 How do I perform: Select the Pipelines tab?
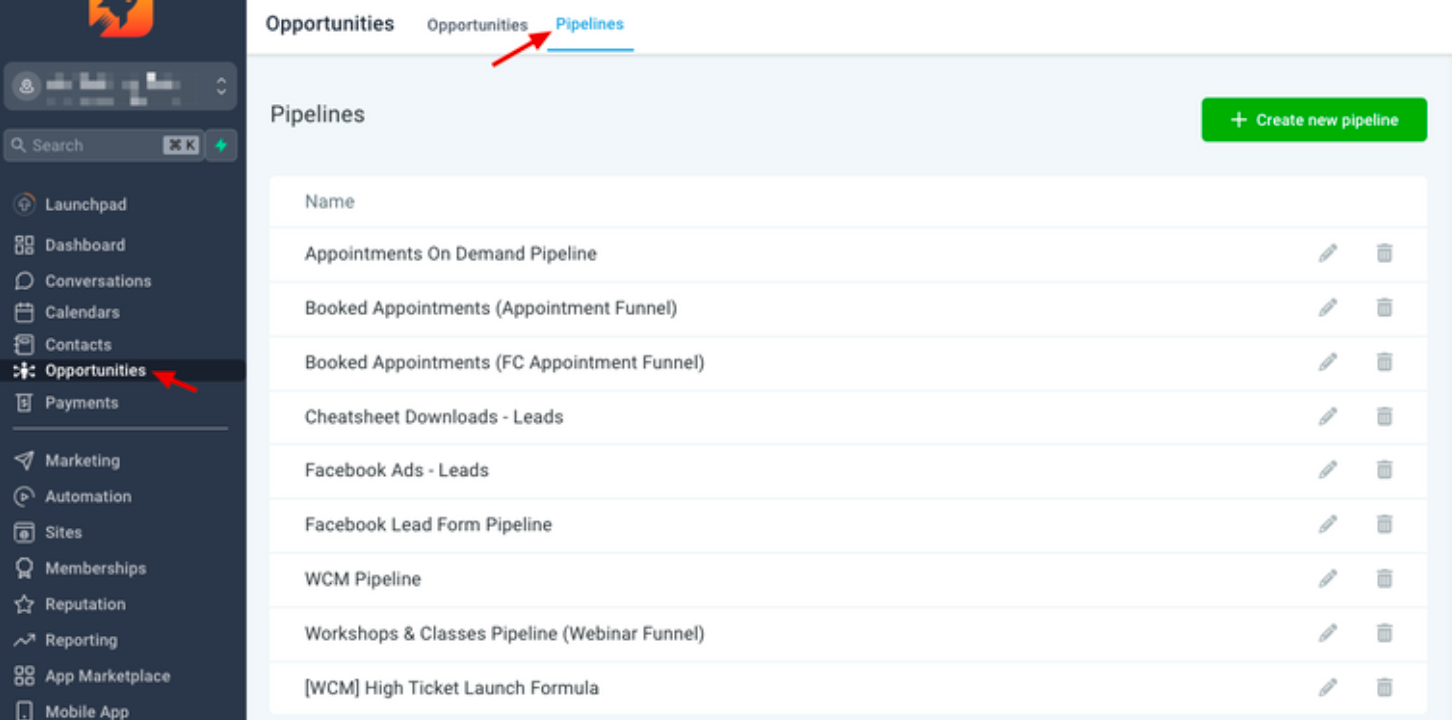590,24
